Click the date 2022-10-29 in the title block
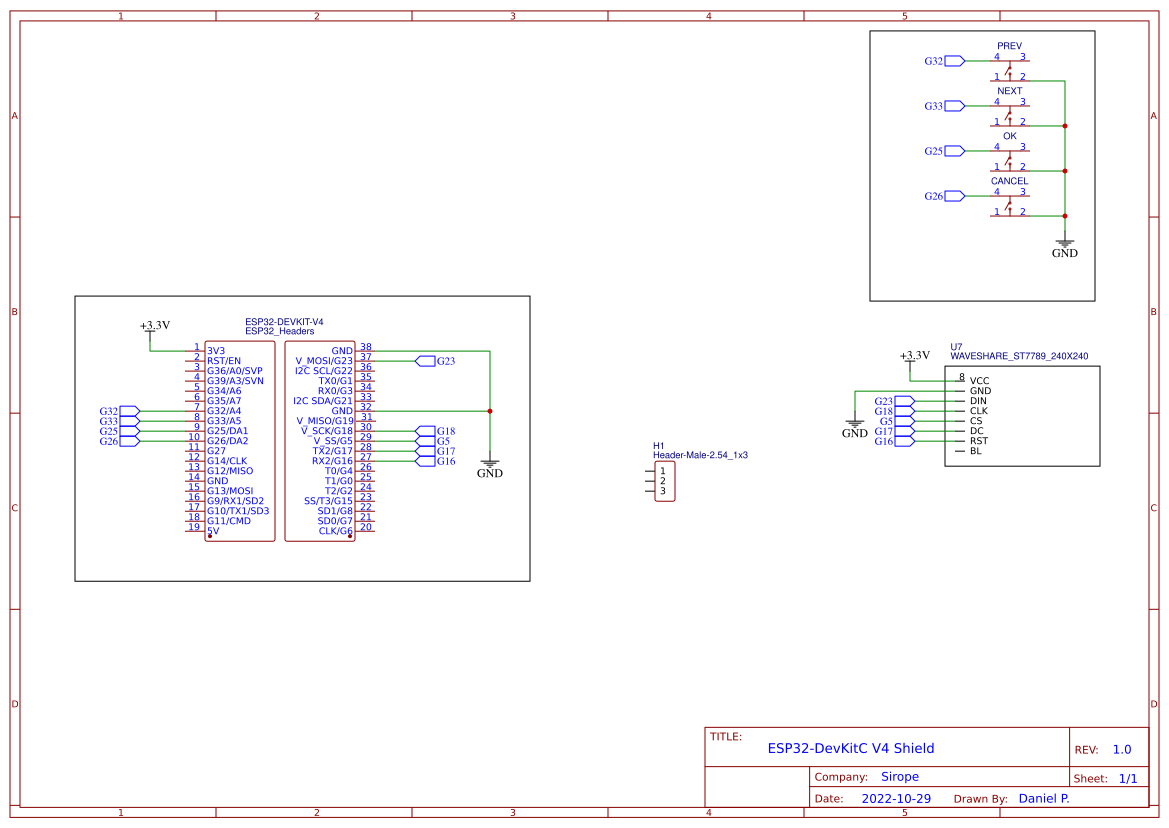The image size is (1169, 828). coord(896,798)
